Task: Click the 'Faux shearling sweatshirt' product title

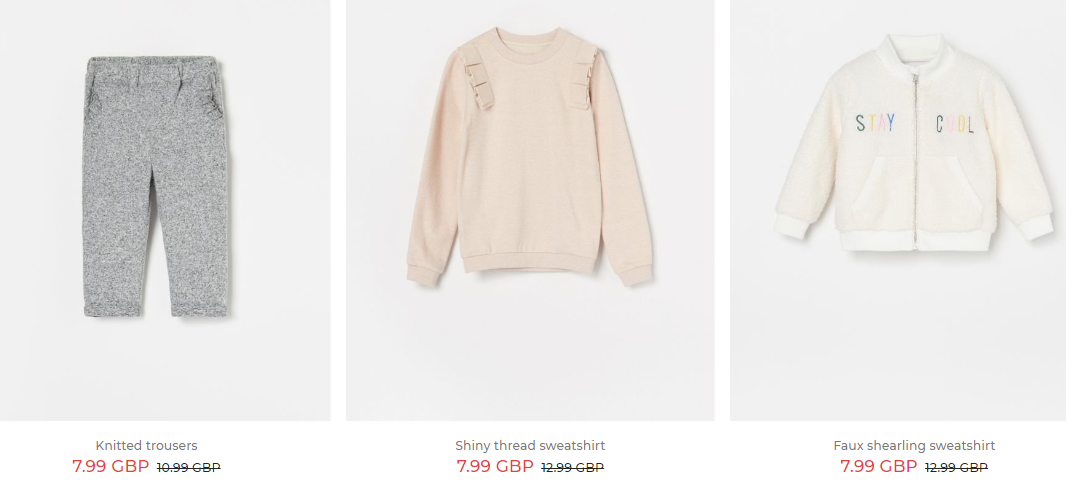Action: [x=914, y=446]
